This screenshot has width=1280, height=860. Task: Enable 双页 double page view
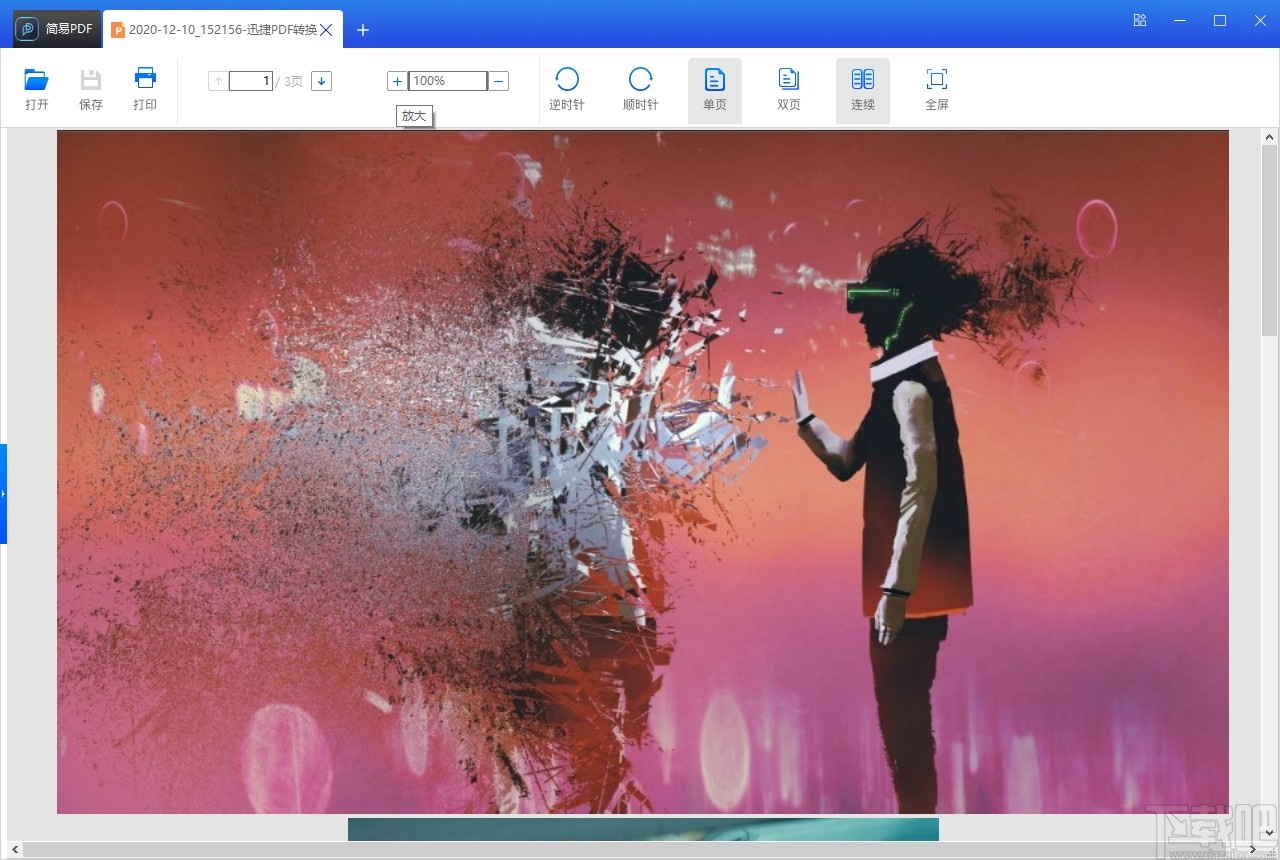pyautogui.click(x=788, y=90)
